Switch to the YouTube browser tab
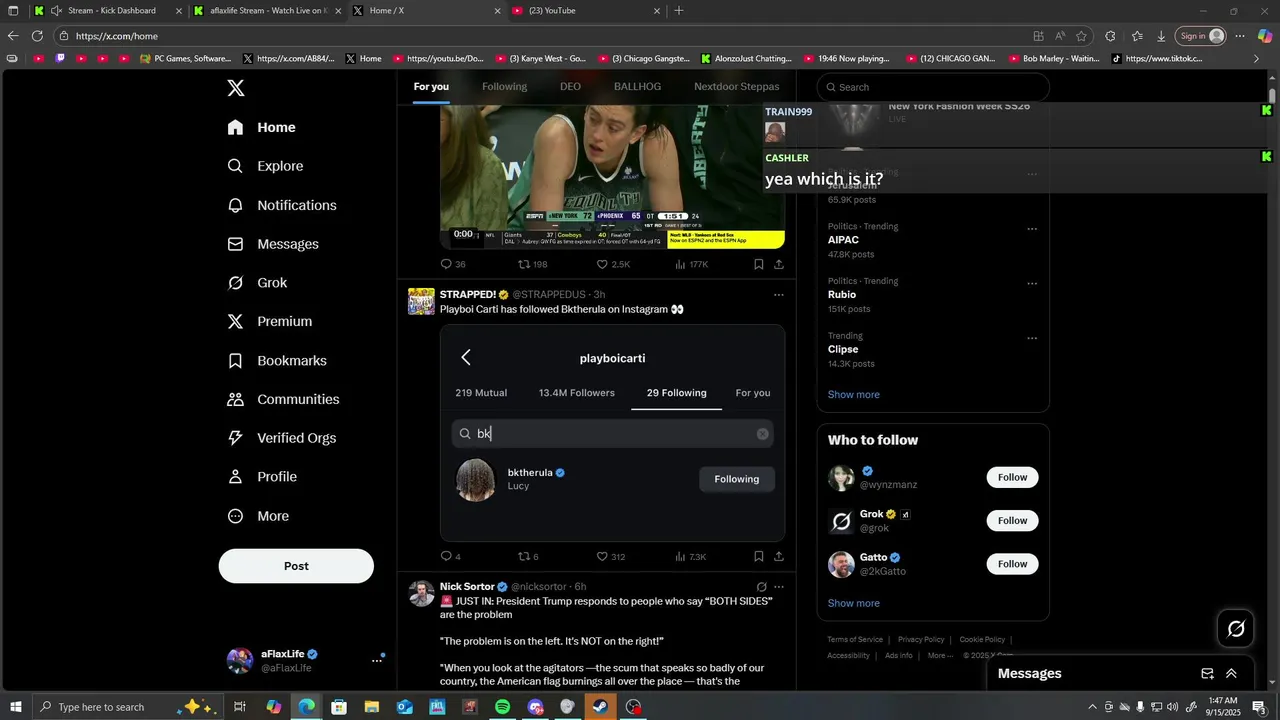The image size is (1280, 720). pos(588,11)
